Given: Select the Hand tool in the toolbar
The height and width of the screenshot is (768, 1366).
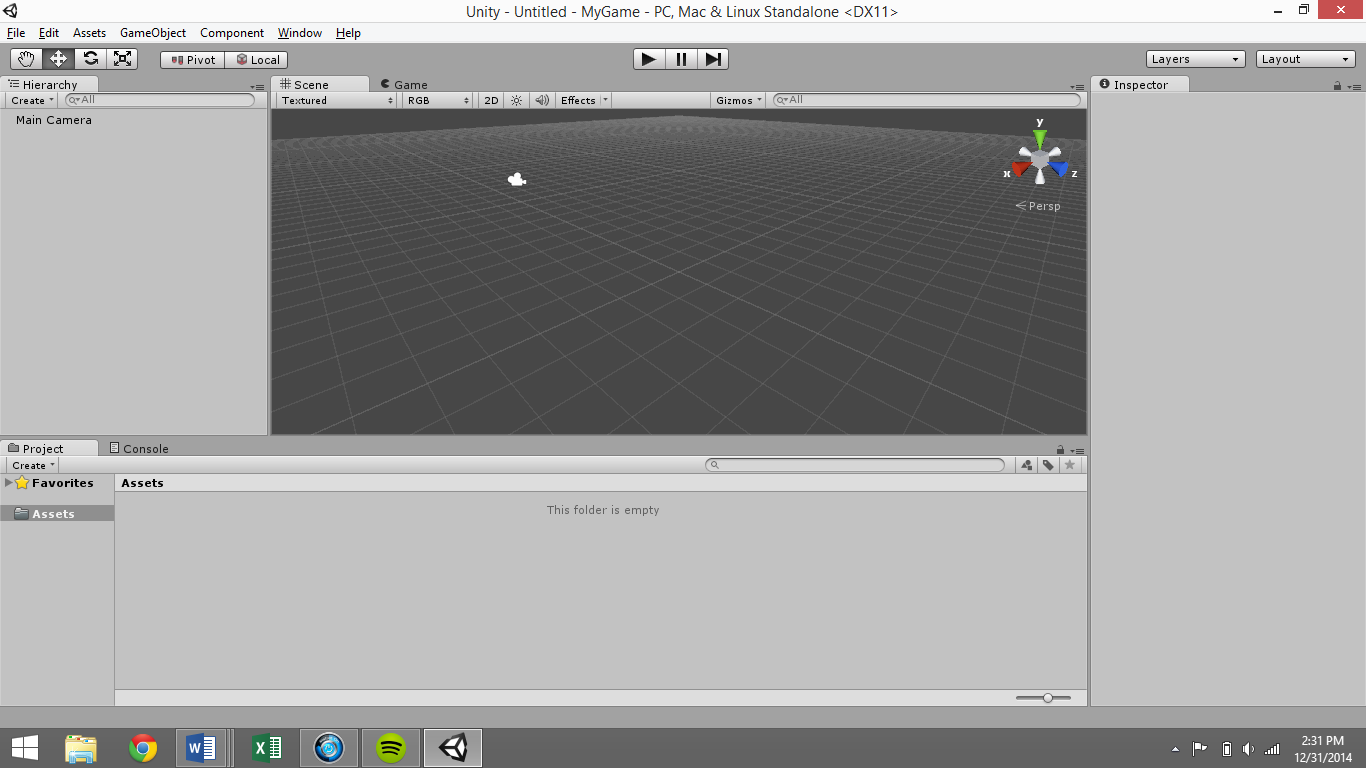Looking at the screenshot, I should coord(26,59).
